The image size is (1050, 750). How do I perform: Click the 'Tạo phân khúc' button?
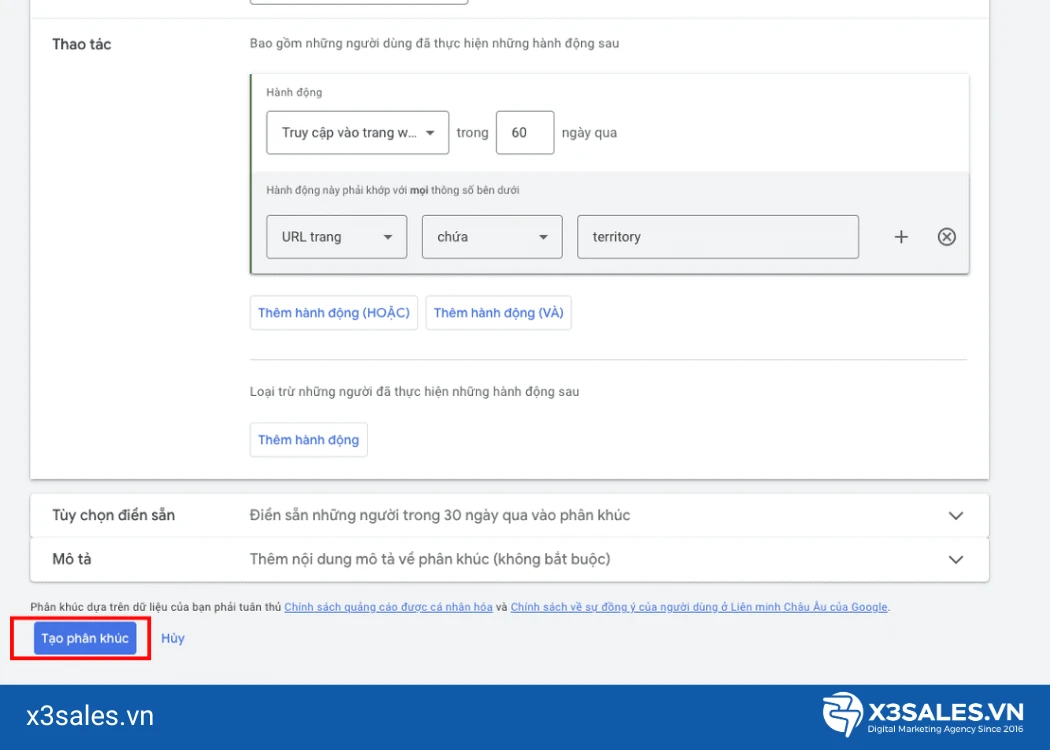tap(85, 638)
